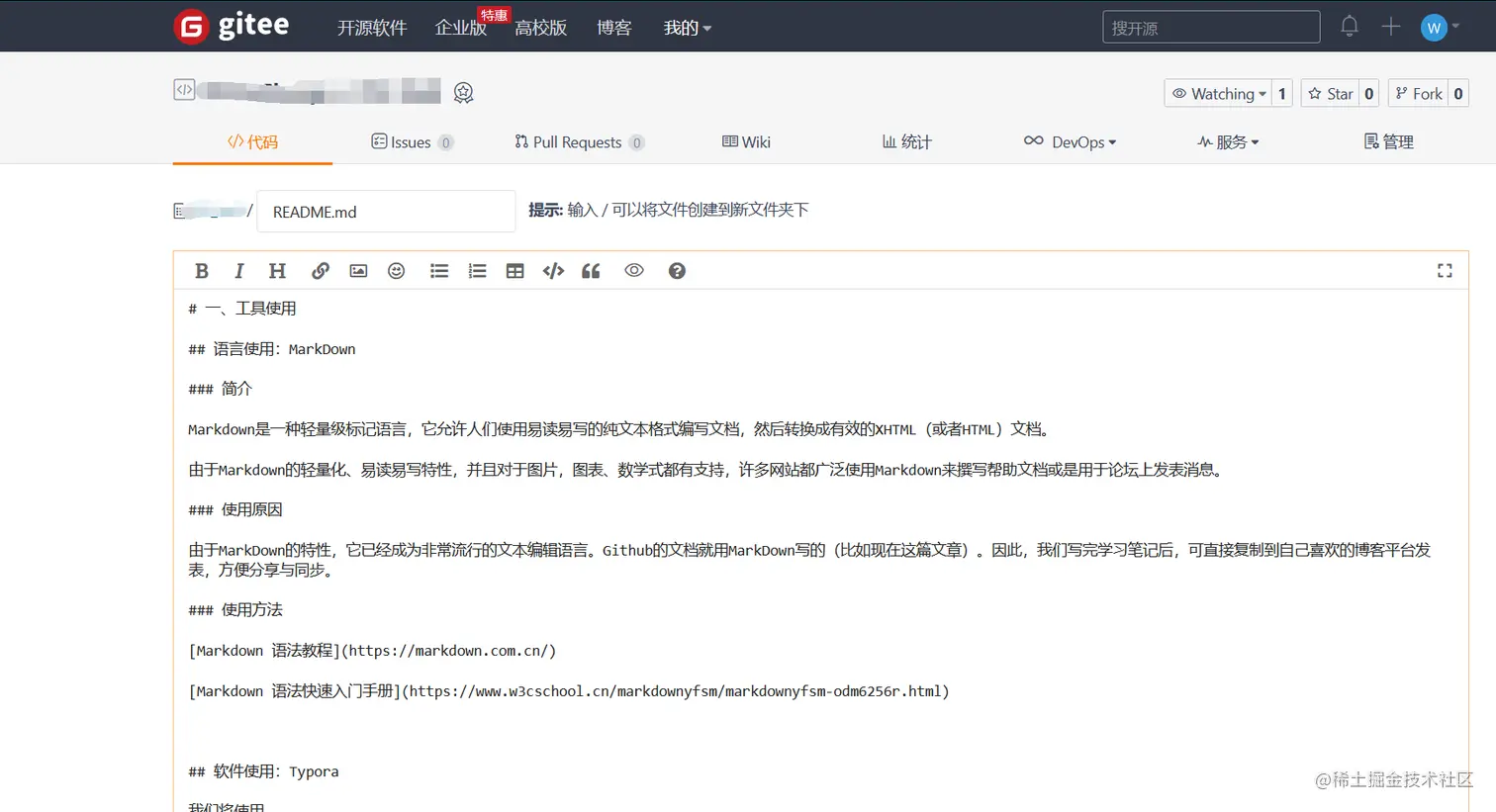This screenshot has height=812, width=1496.
Task: Open markdown help question icon
Action: [677, 271]
